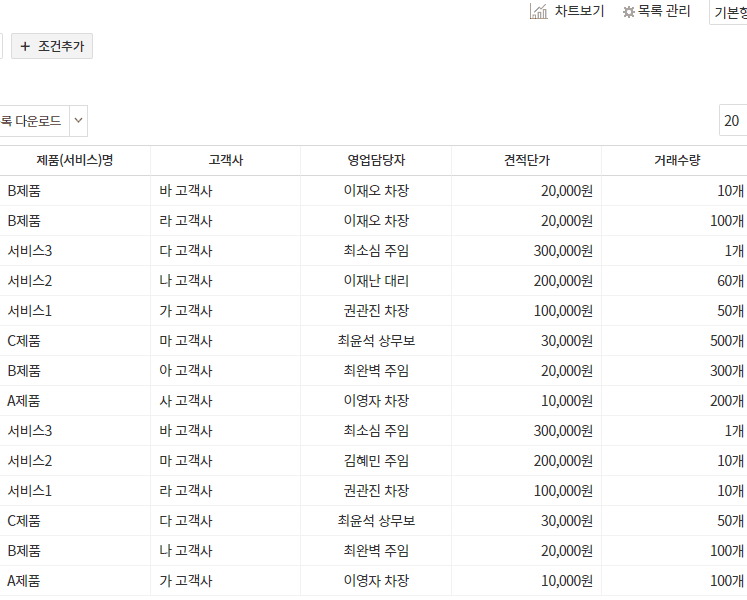Select the row with 최윤석 상무보 and 마 고객사
Viewport: 747px width, 600px height.
click(x=376, y=341)
